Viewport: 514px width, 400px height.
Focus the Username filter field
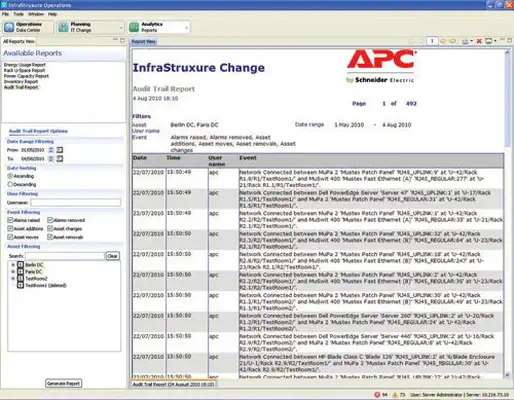click(76, 202)
